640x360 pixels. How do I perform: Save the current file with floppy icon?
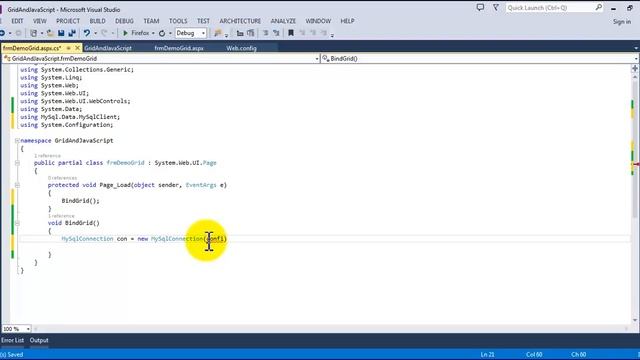[x=61, y=33]
